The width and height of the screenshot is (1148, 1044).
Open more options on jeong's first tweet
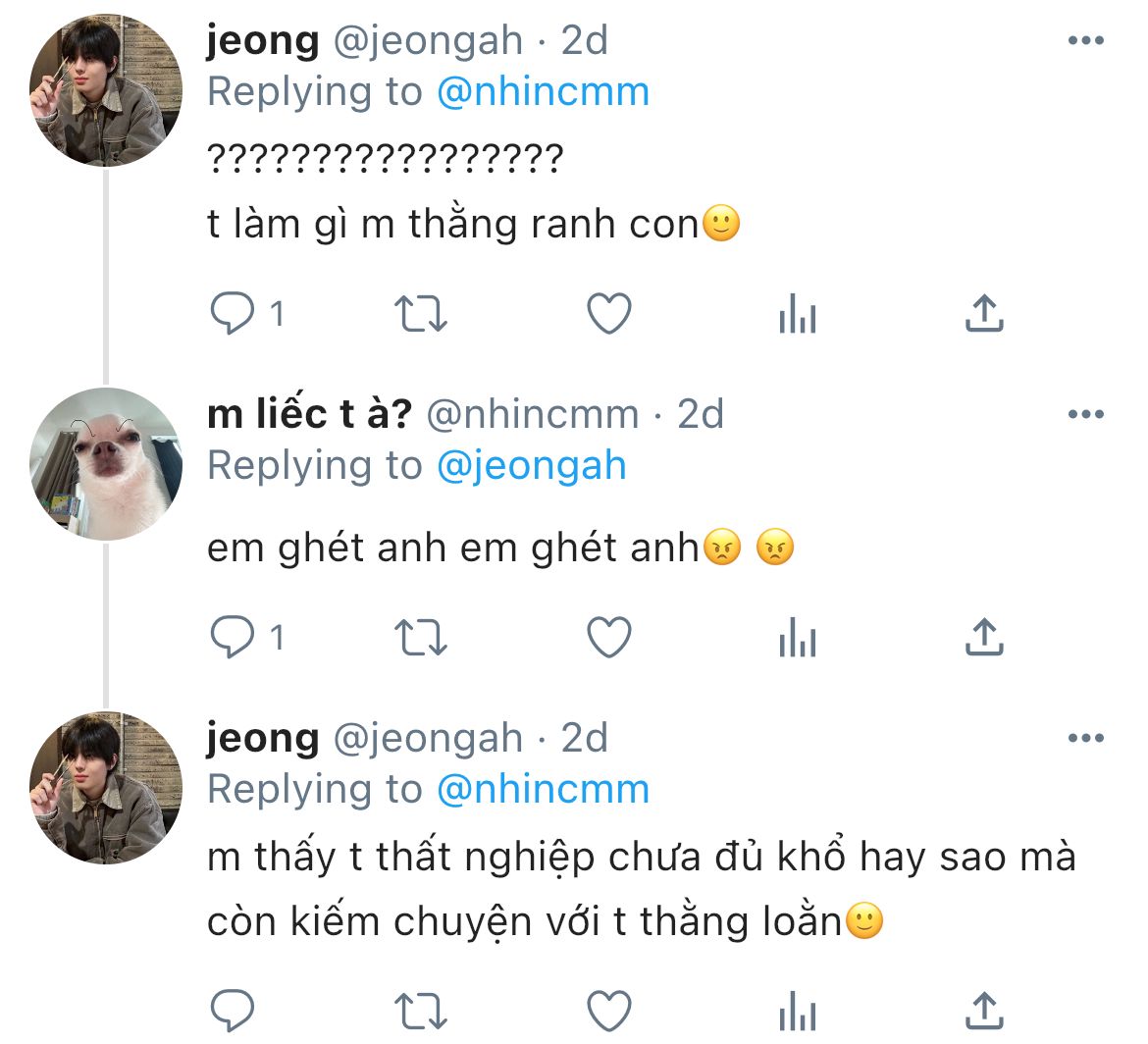coord(1085,41)
